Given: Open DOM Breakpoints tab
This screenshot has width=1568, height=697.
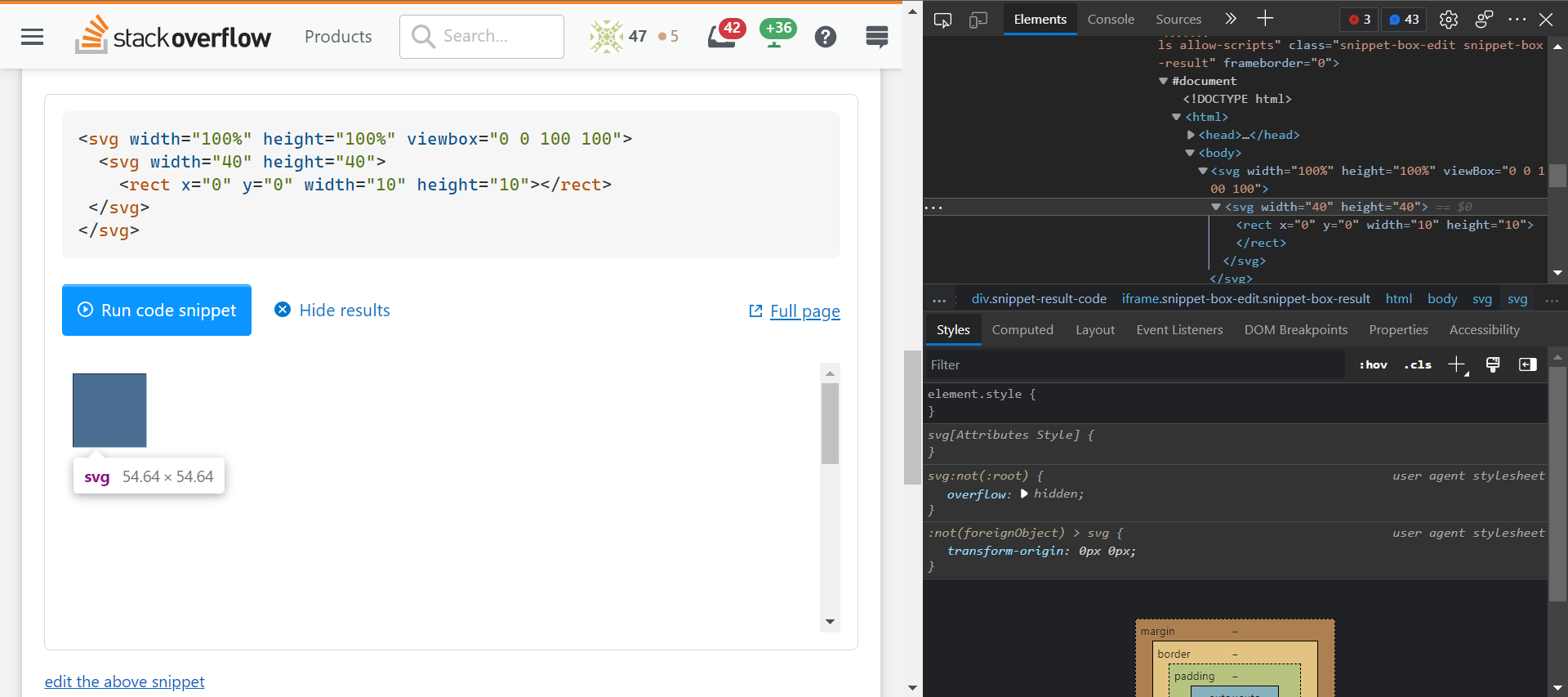Looking at the screenshot, I should coord(1295,330).
